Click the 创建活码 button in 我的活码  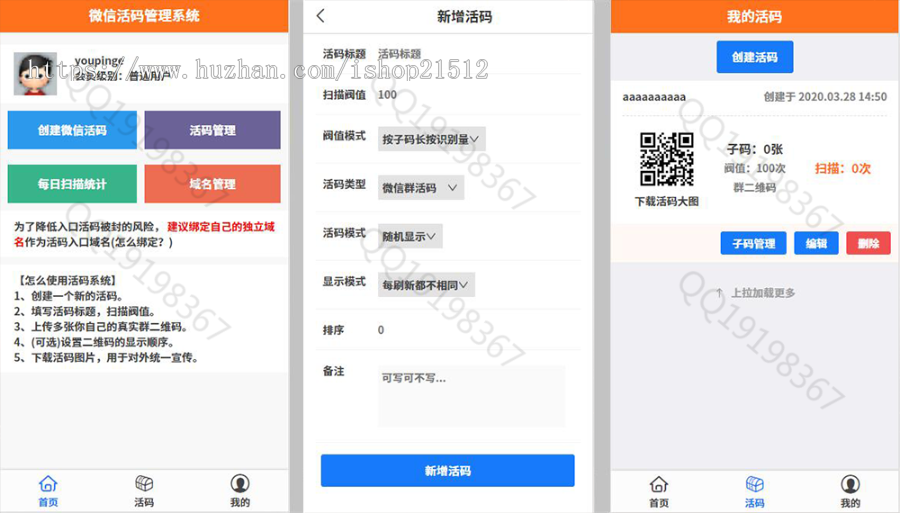click(x=755, y=57)
